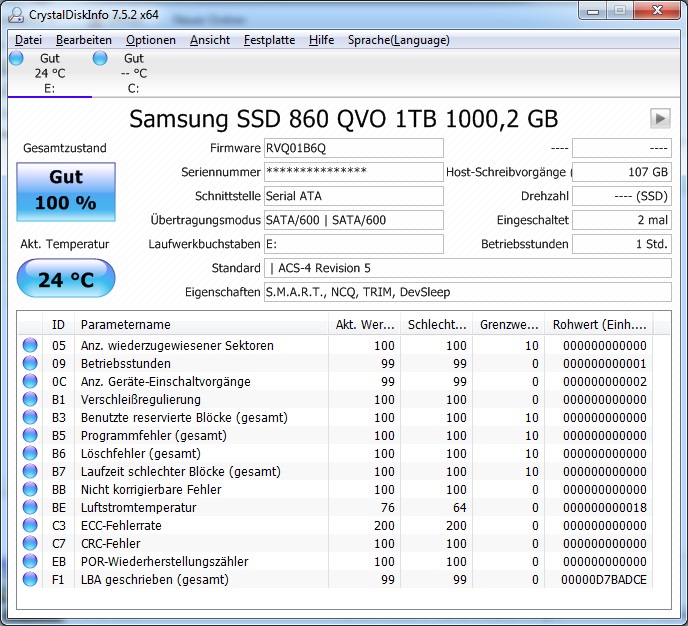The width and height of the screenshot is (688, 626).
Task: Click status orb in POR-Wiederherstellungszähler row
Action: click(x=30, y=561)
